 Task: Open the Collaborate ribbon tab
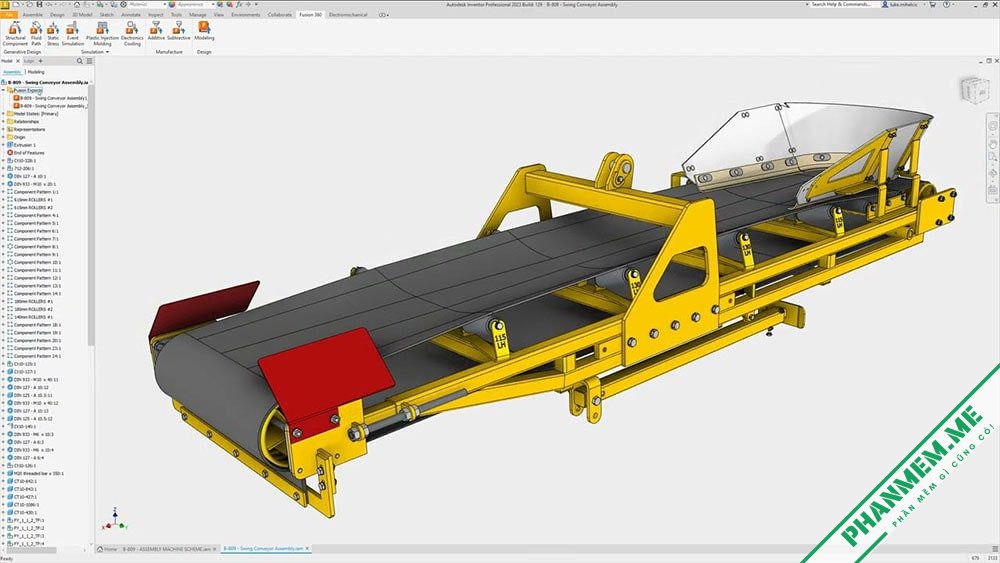point(280,14)
